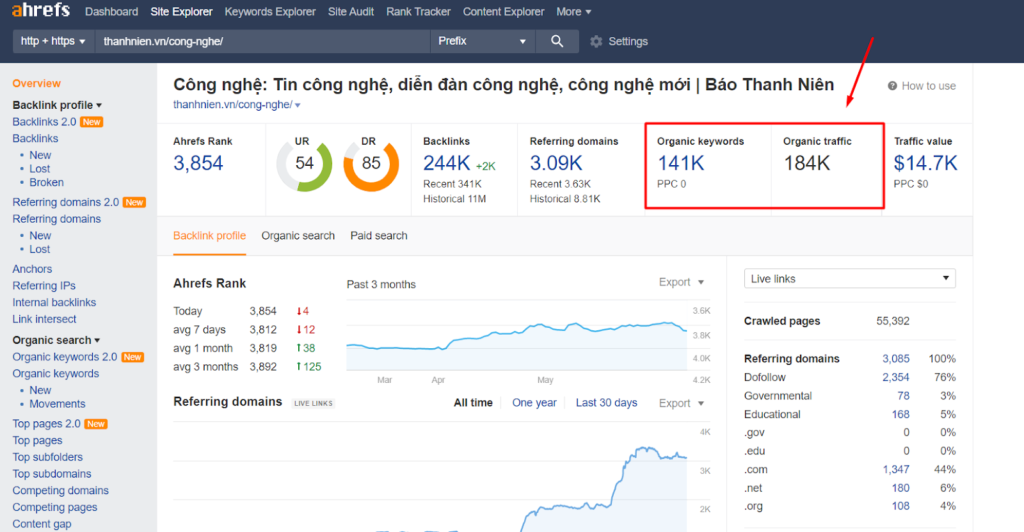Image resolution: width=1024 pixels, height=532 pixels.
Task: Click the Referring domains count 3.09K
Action: click(x=556, y=163)
